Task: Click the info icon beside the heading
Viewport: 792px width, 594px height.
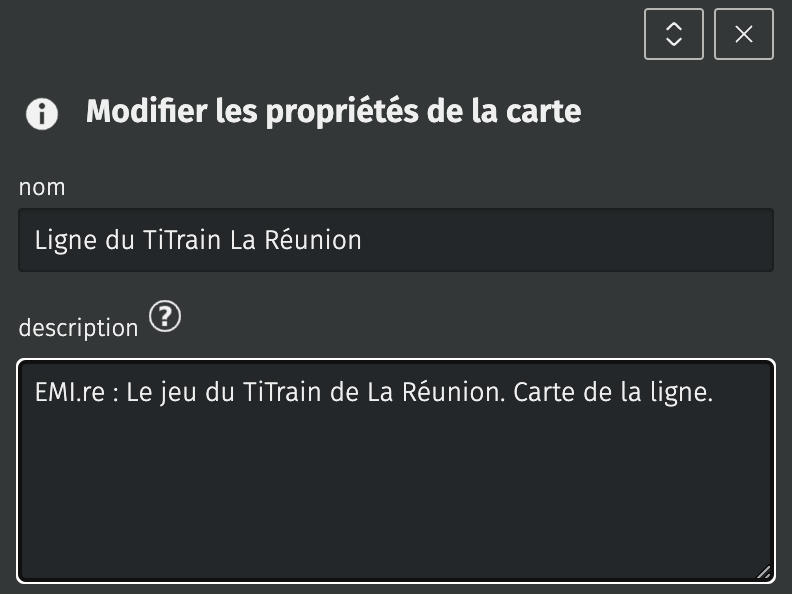Action: click(x=42, y=113)
